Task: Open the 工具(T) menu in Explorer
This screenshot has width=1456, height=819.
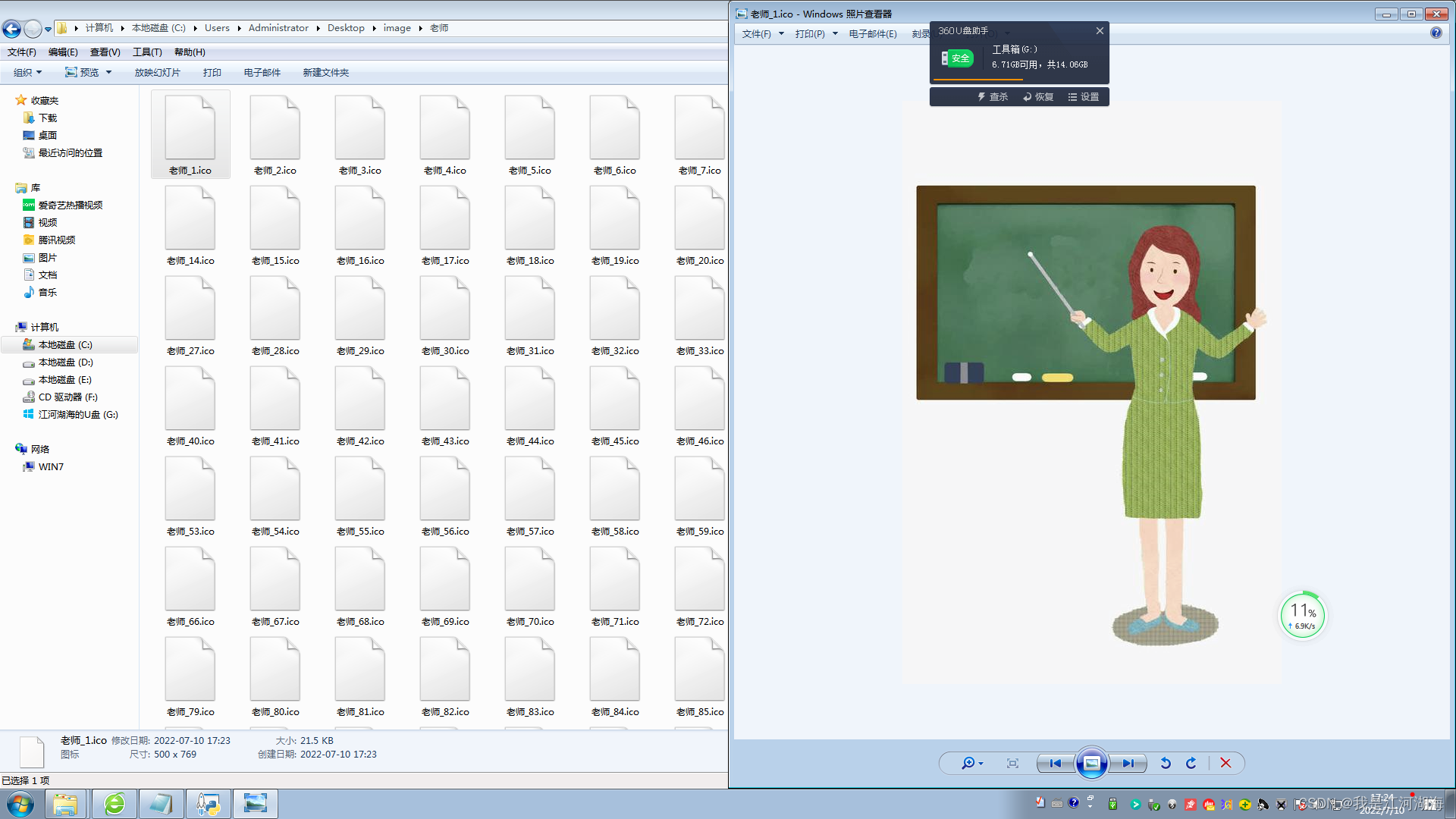Action: tap(147, 52)
